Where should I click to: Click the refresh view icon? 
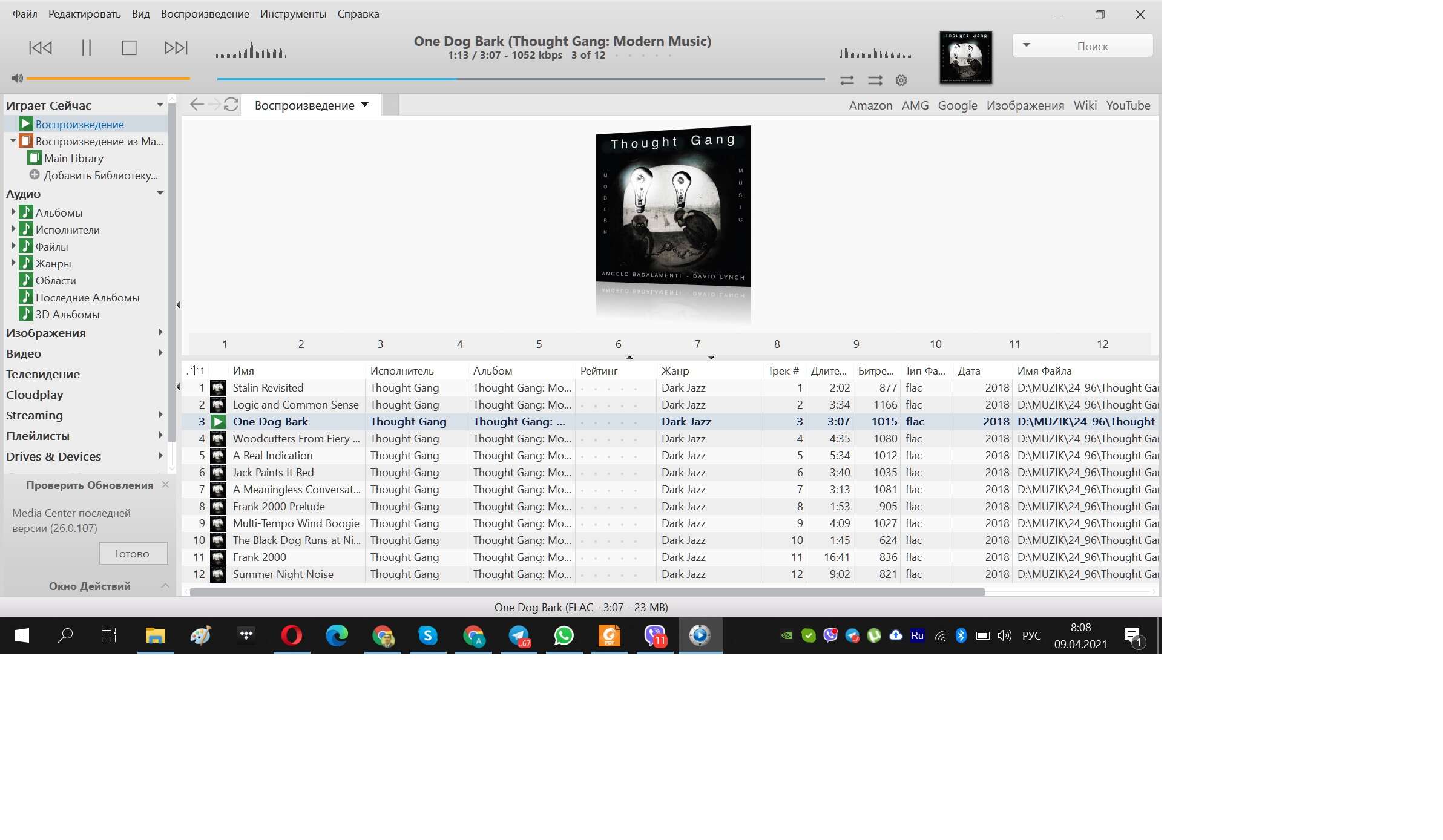[x=231, y=105]
